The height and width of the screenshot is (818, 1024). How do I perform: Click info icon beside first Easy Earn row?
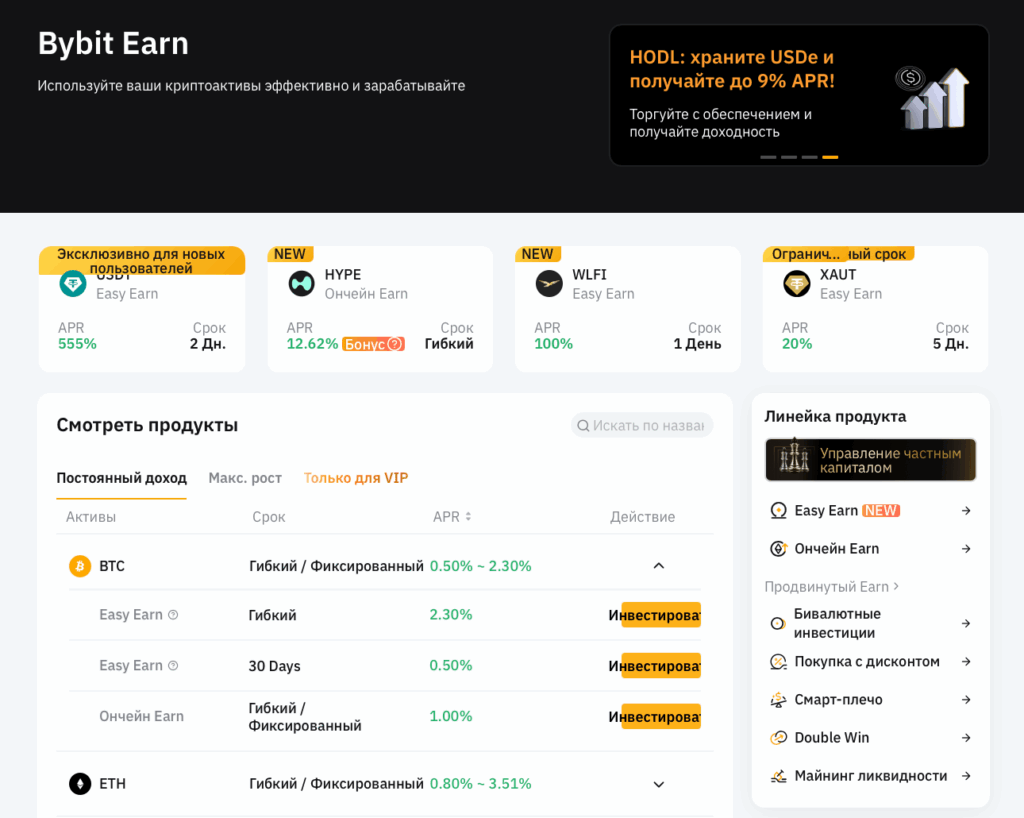point(173,615)
